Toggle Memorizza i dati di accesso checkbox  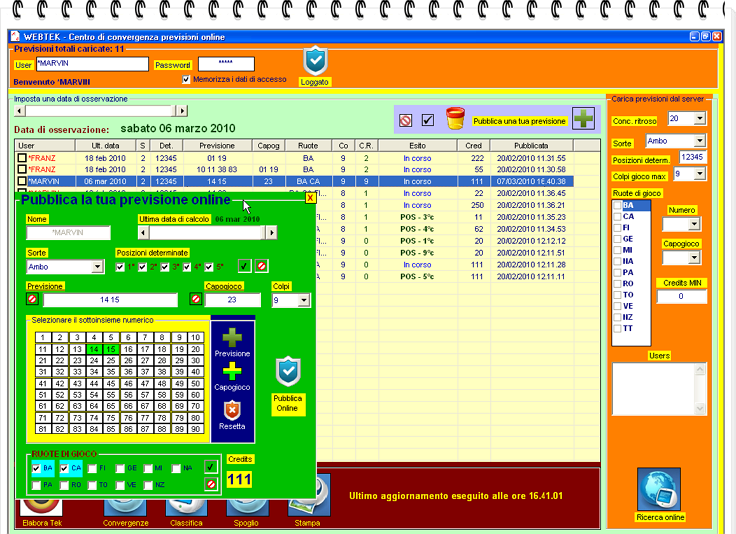[186, 79]
